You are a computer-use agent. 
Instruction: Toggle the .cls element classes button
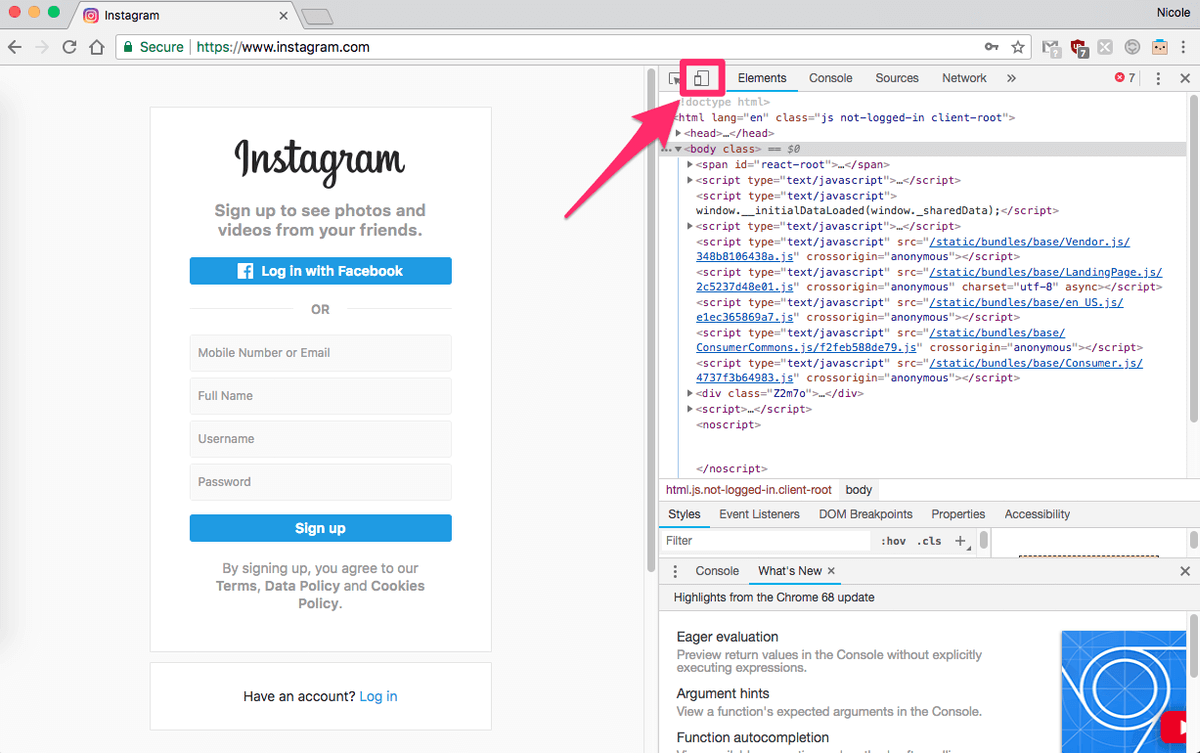click(x=929, y=541)
